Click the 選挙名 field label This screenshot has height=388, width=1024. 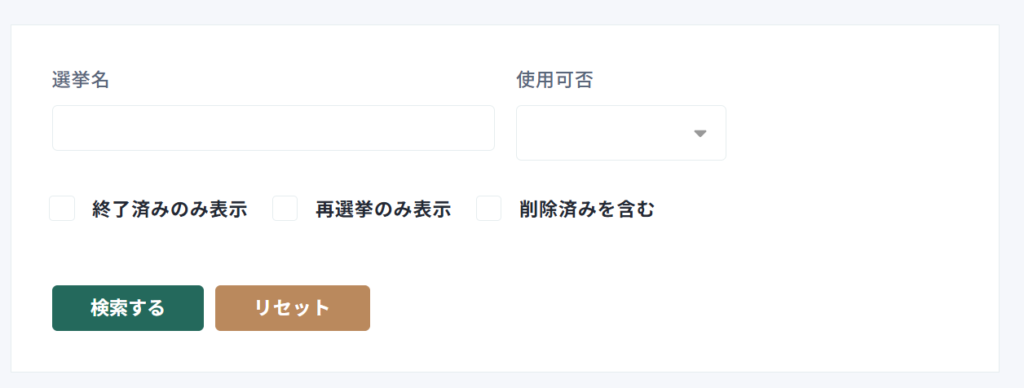click(x=80, y=80)
